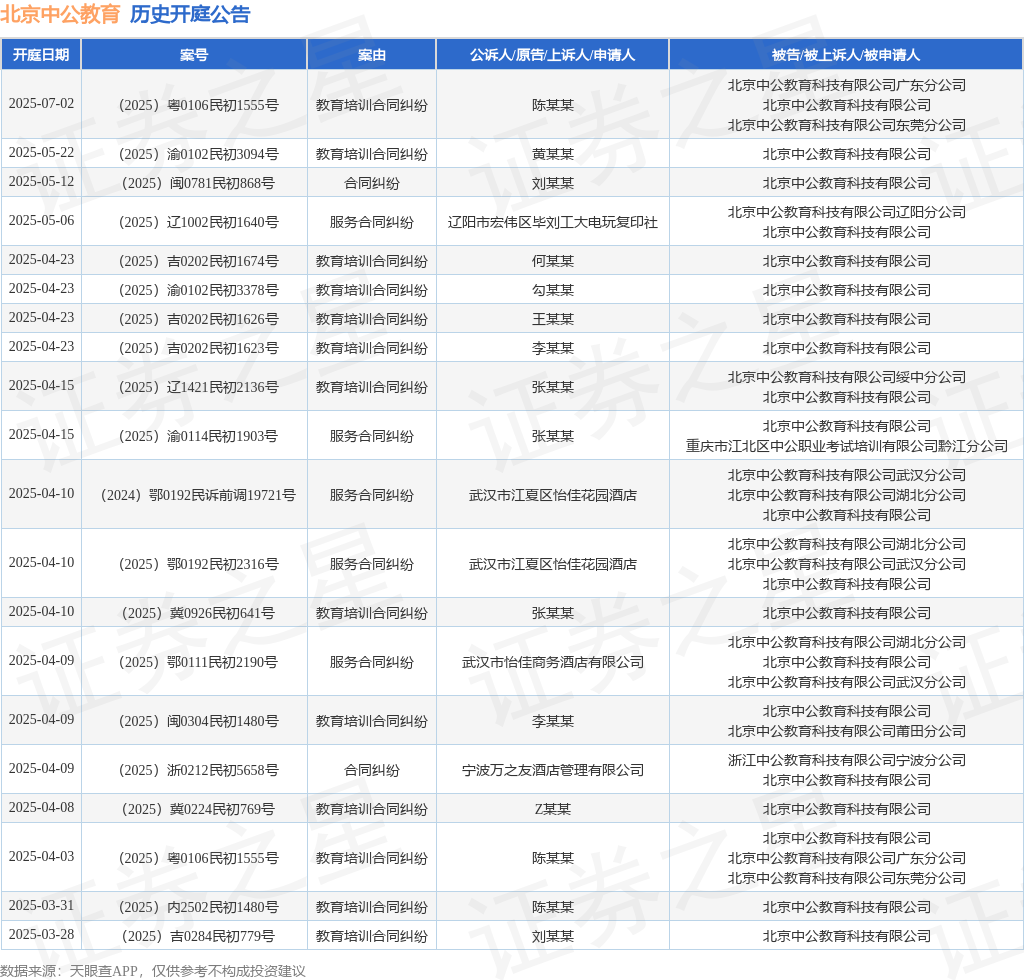Click plaintiff 勾某某
The width and height of the screenshot is (1024, 980).
(552, 290)
